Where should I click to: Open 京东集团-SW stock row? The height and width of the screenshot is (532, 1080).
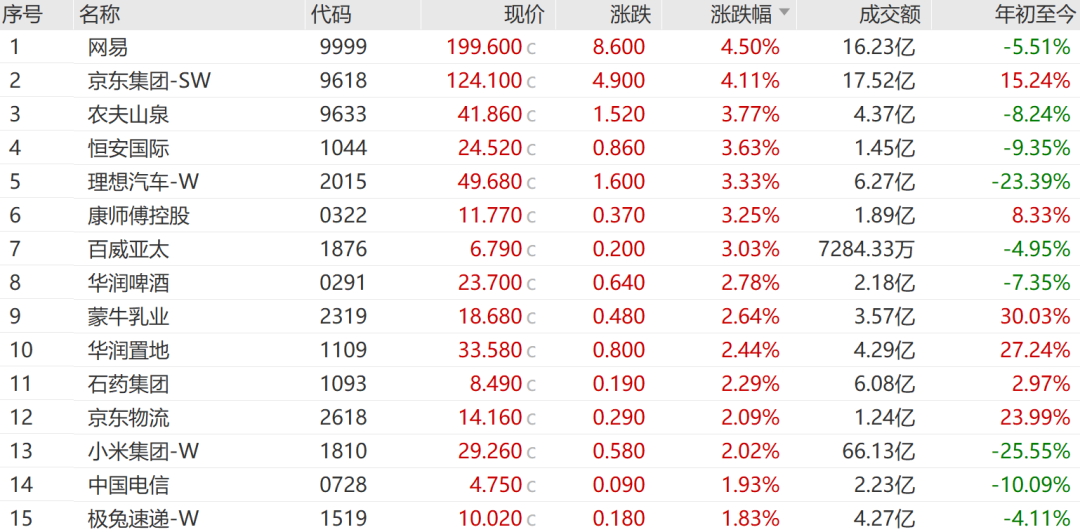point(540,81)
